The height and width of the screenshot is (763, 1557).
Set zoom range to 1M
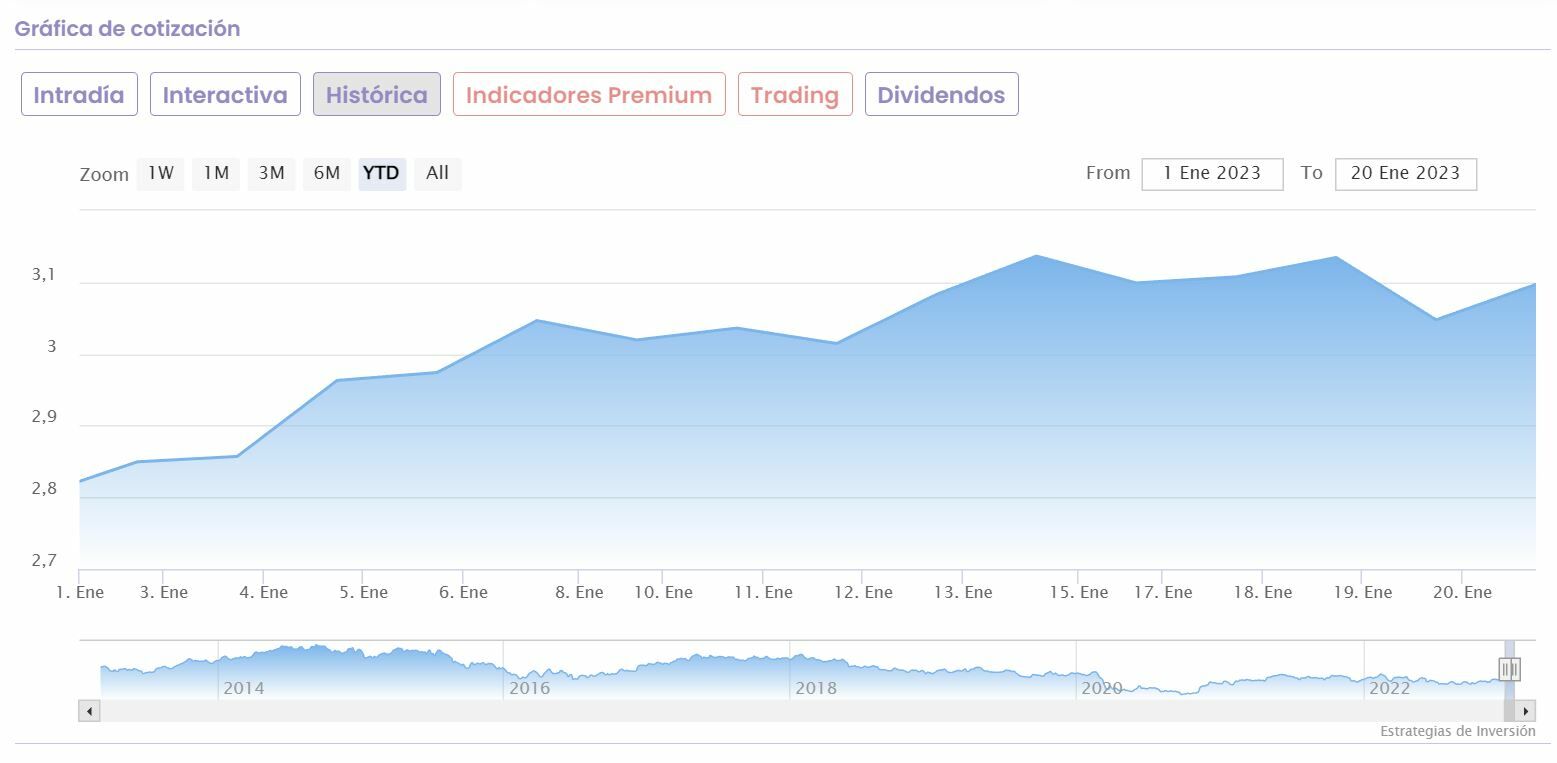click(x=216, y=173)
